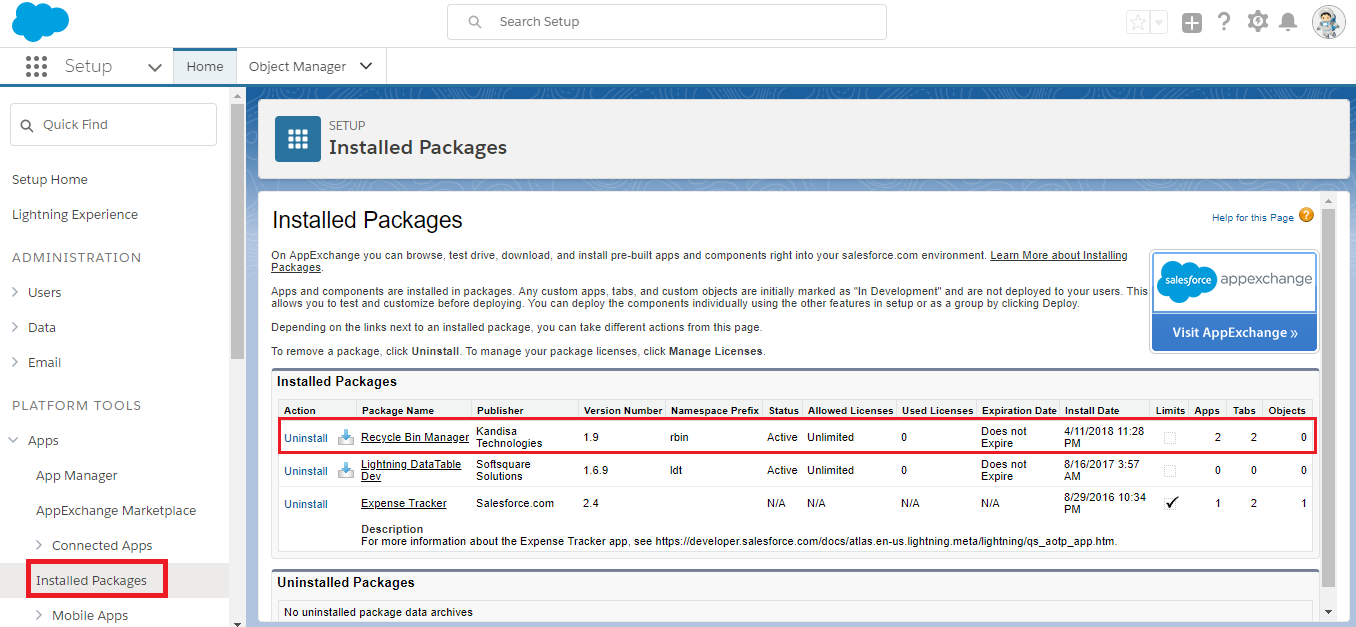Open the Help question mark icon

click(1224, 22)
